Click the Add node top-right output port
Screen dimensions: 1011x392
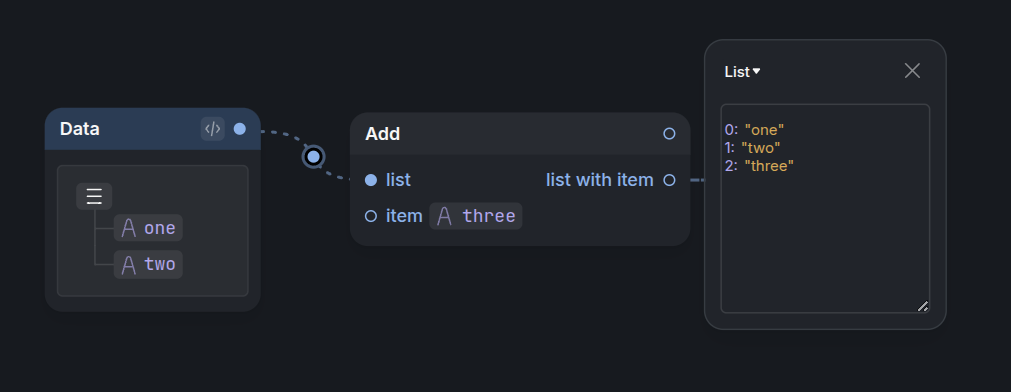[669, 133]
